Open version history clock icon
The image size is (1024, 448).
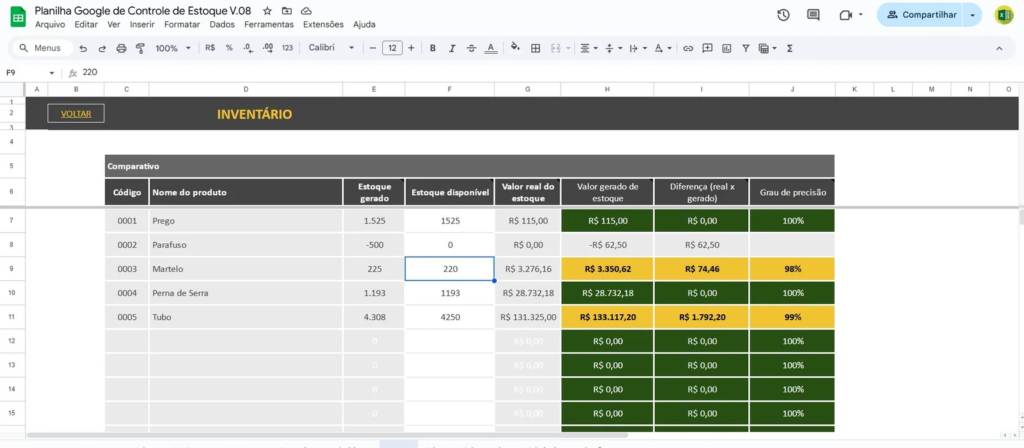(783, 15)
